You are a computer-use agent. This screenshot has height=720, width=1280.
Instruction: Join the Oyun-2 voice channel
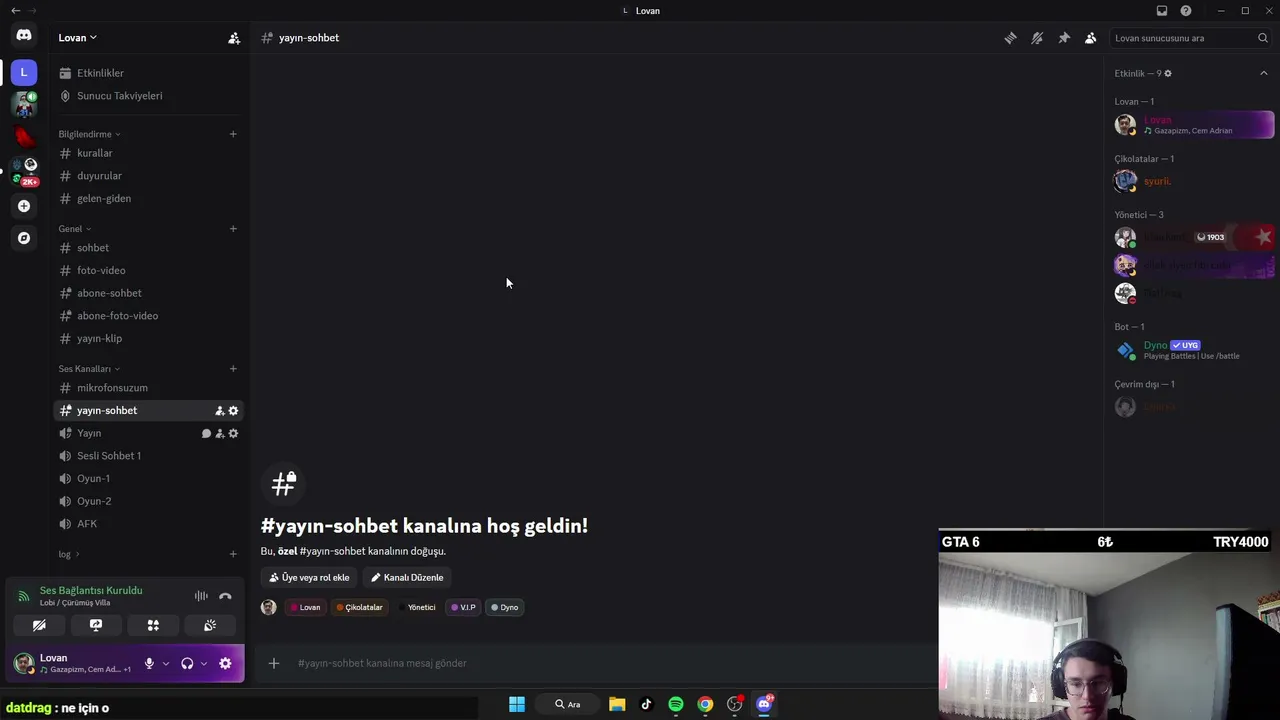[x=148, y=501]
